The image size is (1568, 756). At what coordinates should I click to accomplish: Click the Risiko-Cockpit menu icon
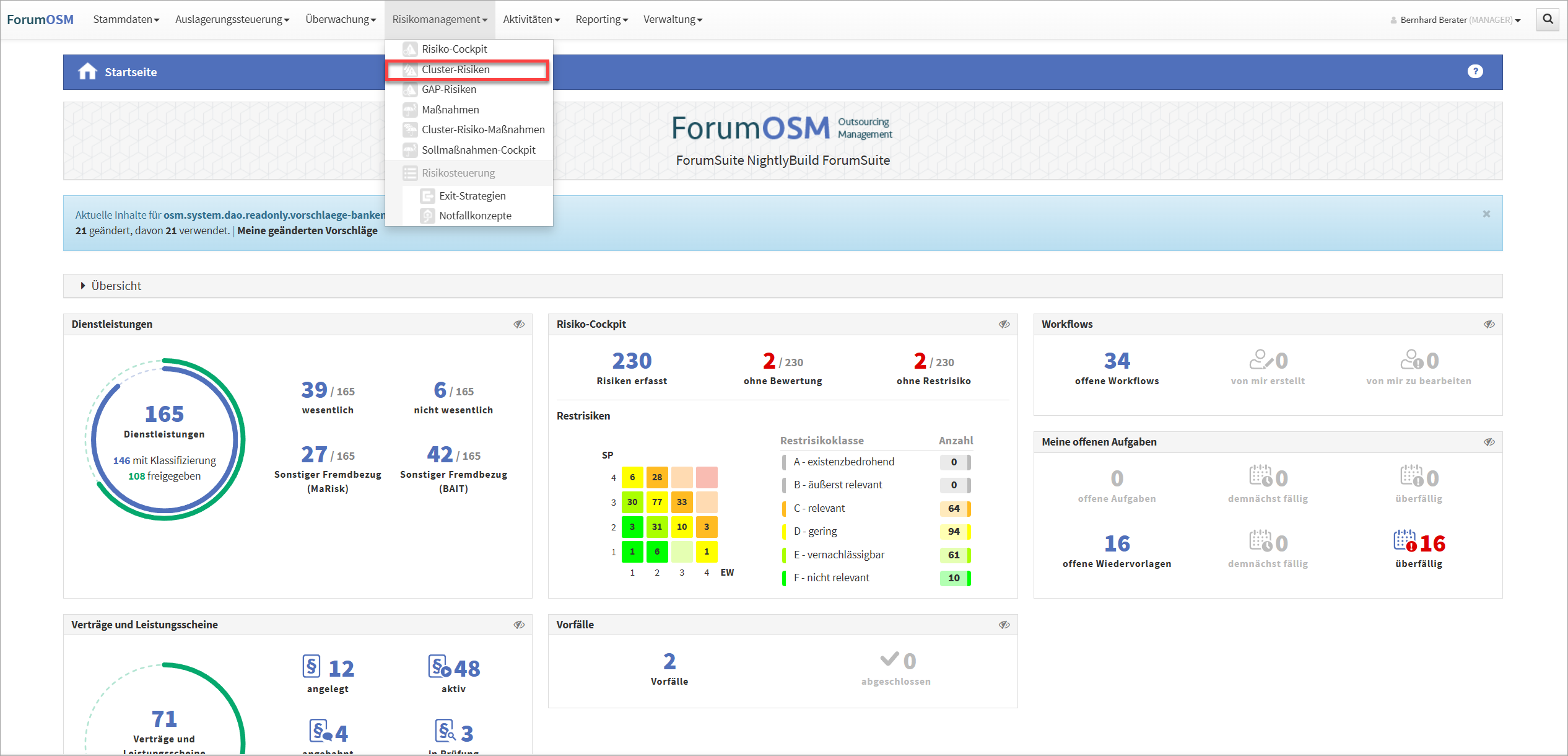410,49
